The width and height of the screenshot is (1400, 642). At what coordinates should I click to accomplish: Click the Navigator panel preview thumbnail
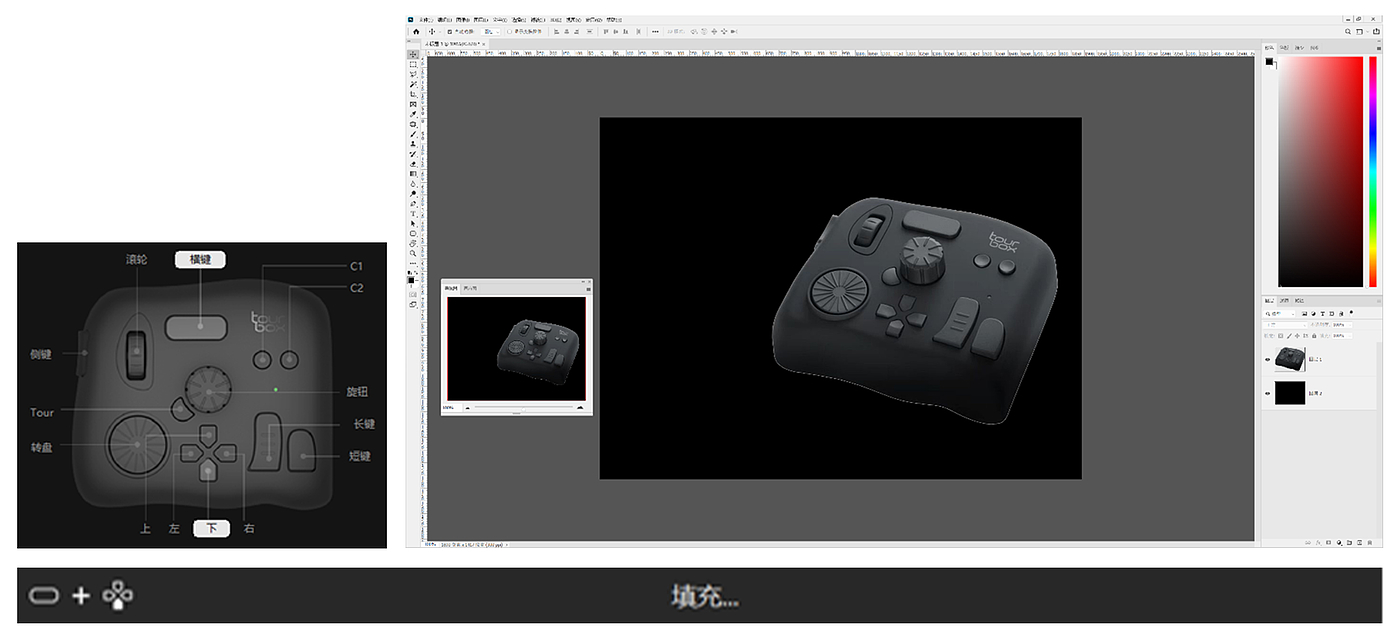[516, 348]
